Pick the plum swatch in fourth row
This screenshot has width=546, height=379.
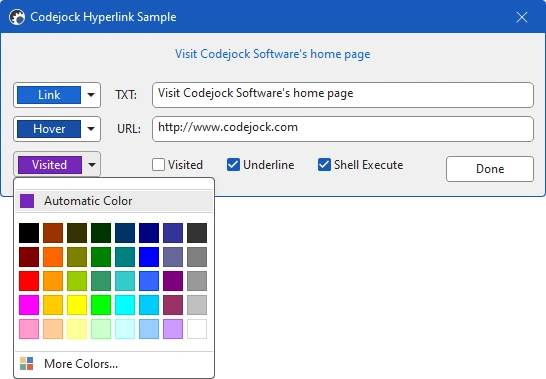pyautogui.click(x=173, y=305)
